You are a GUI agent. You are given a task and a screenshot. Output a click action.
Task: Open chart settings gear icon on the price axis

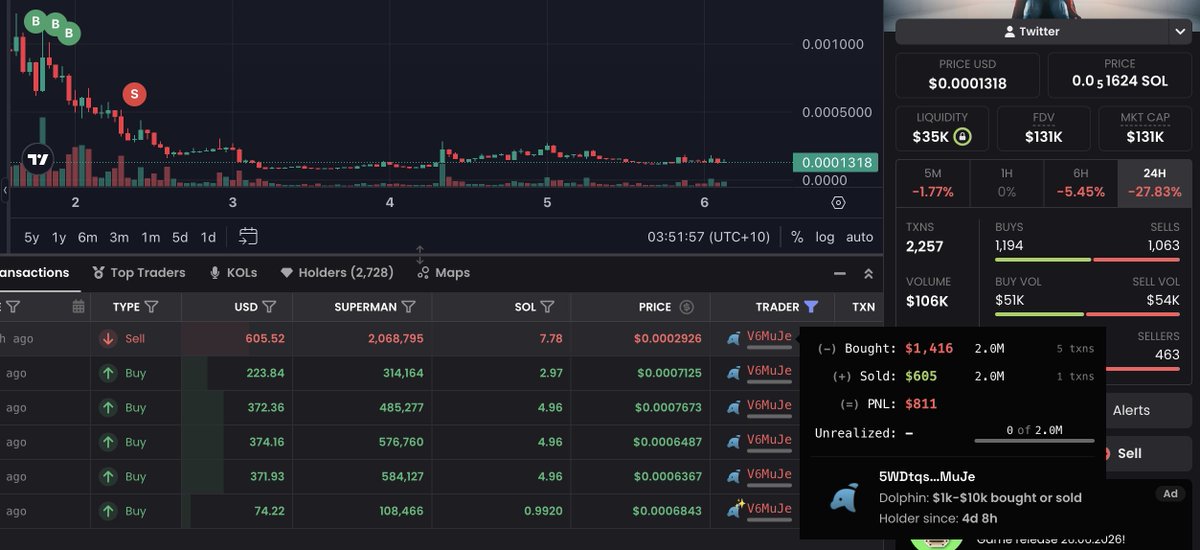[838, 202]
